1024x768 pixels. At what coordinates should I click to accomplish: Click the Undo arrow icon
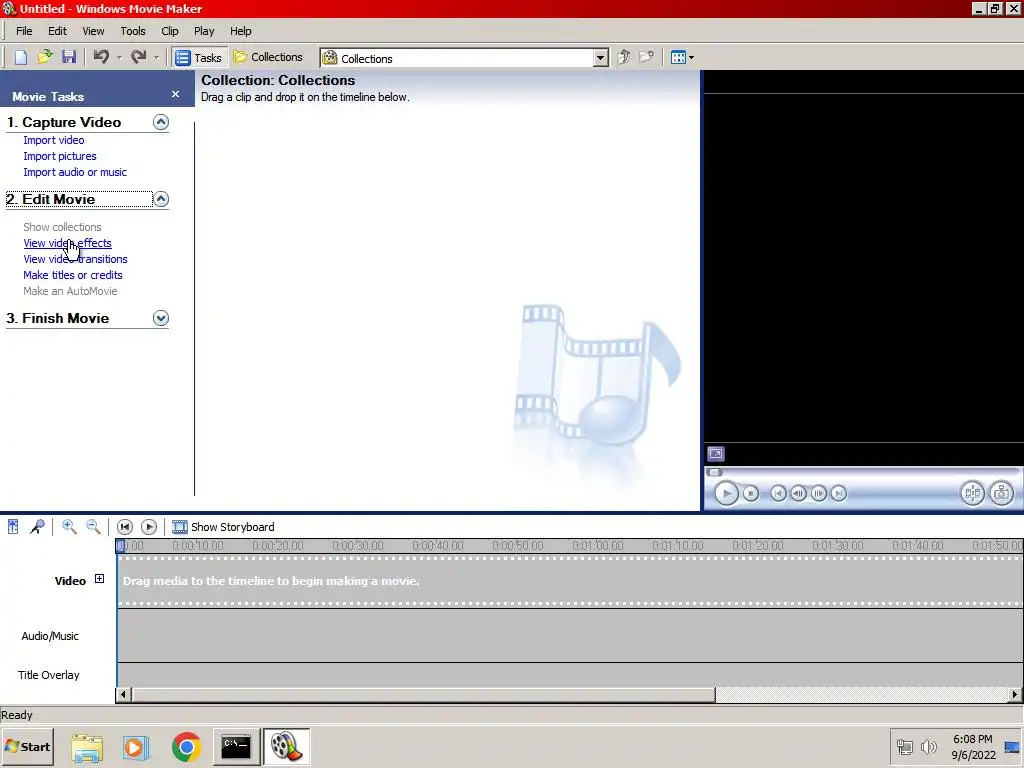click(x=101, y=57)
